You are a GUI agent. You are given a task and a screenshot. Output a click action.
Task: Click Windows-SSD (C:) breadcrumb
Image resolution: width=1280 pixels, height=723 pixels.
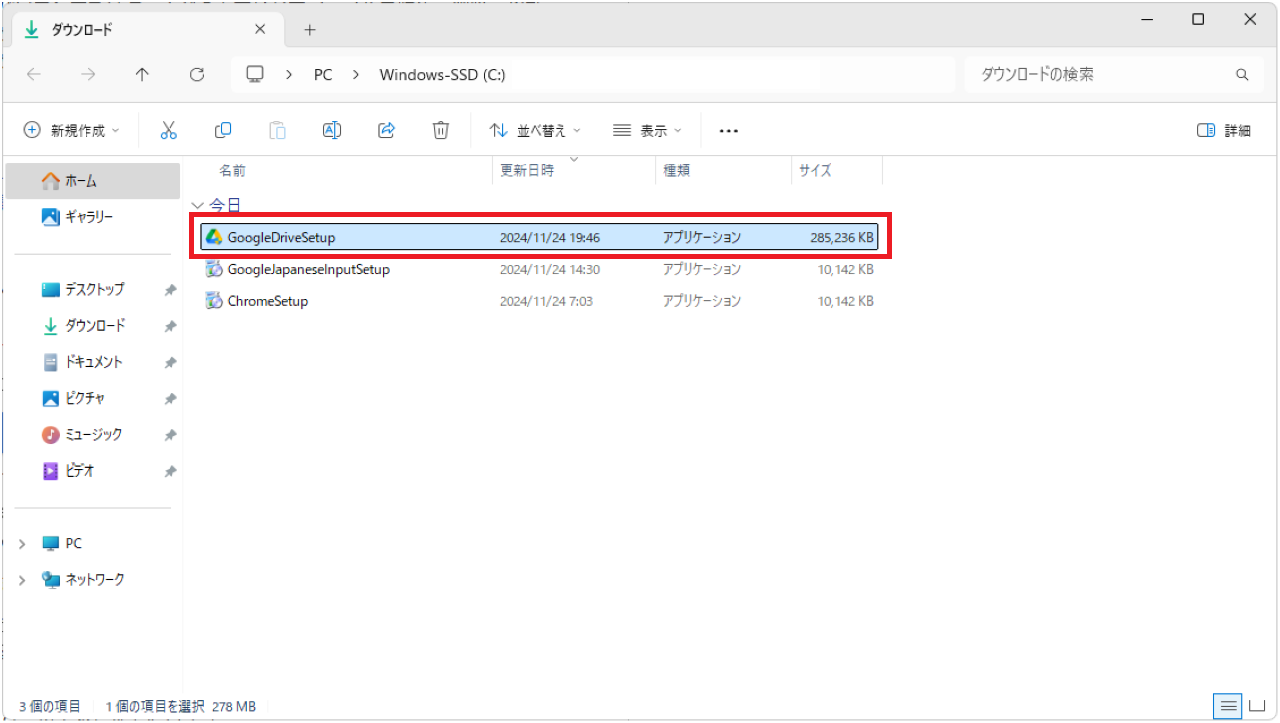(x=442, y=75)
